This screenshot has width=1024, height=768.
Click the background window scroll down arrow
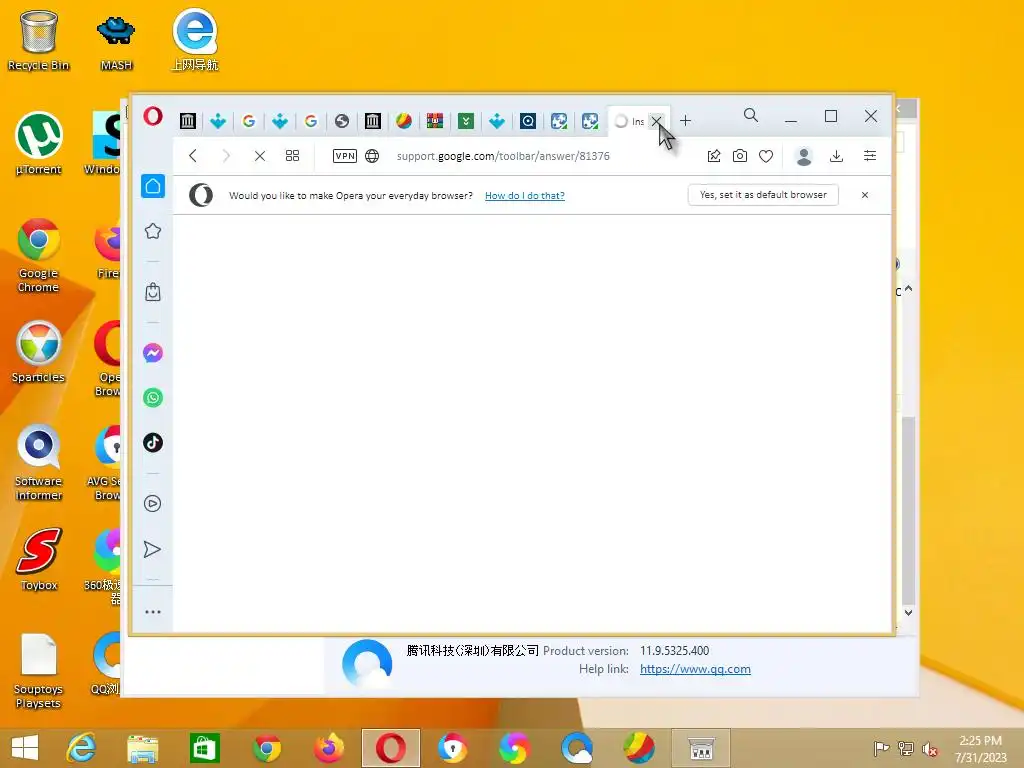908,613
